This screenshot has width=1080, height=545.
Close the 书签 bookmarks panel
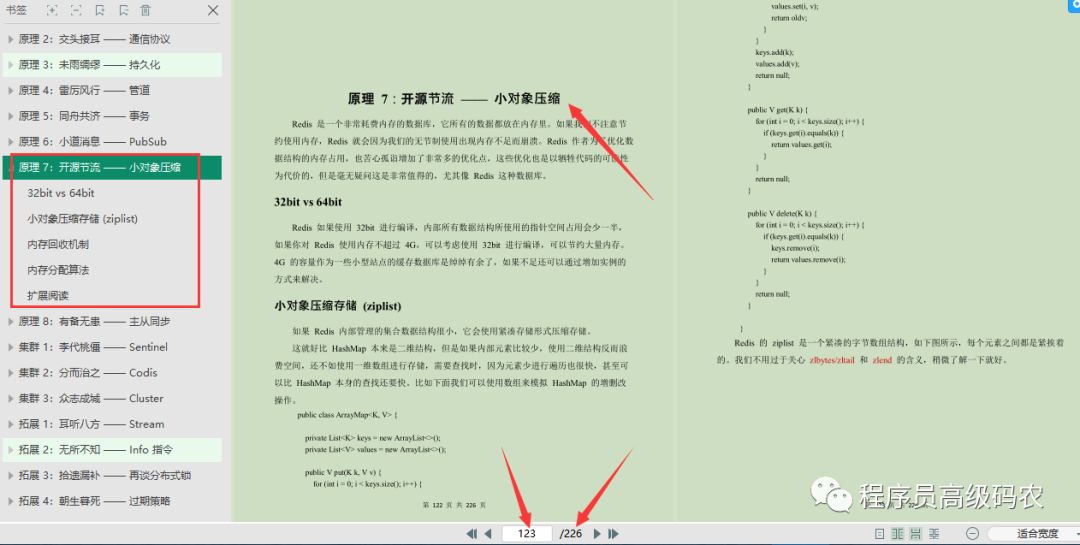click(x=213, y=10)
